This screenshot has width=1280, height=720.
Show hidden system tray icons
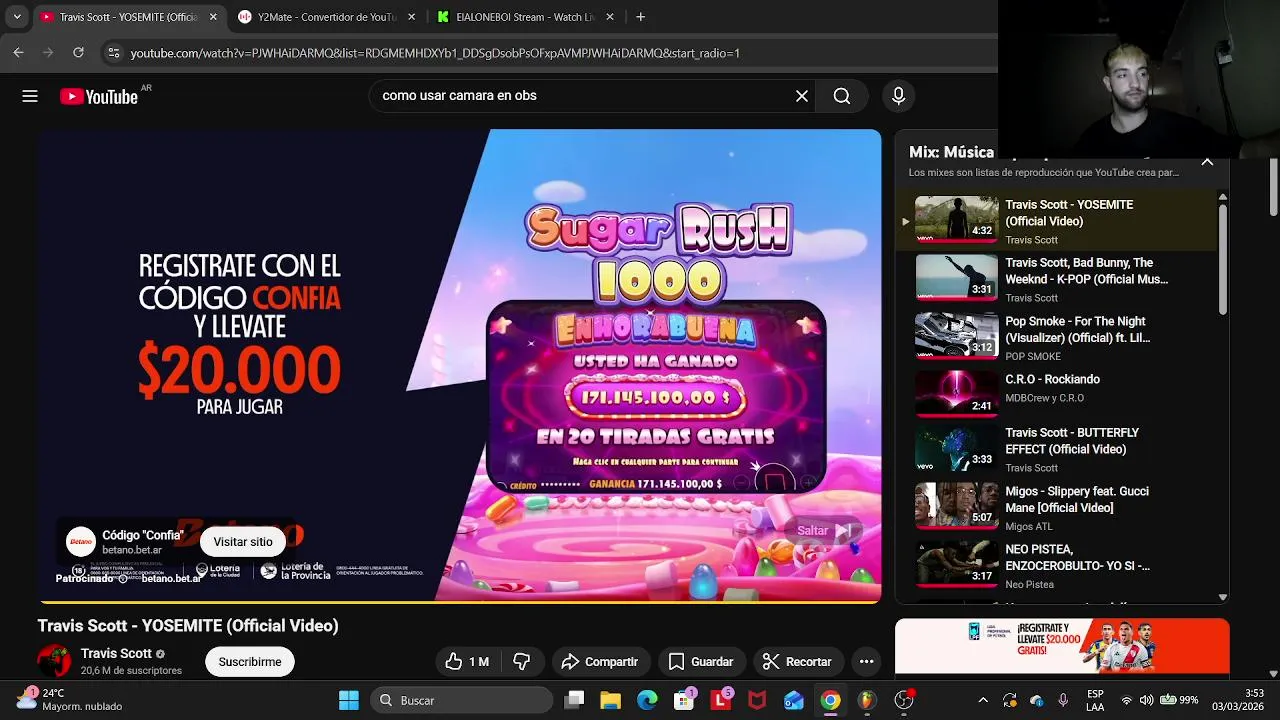pos(983,700)
